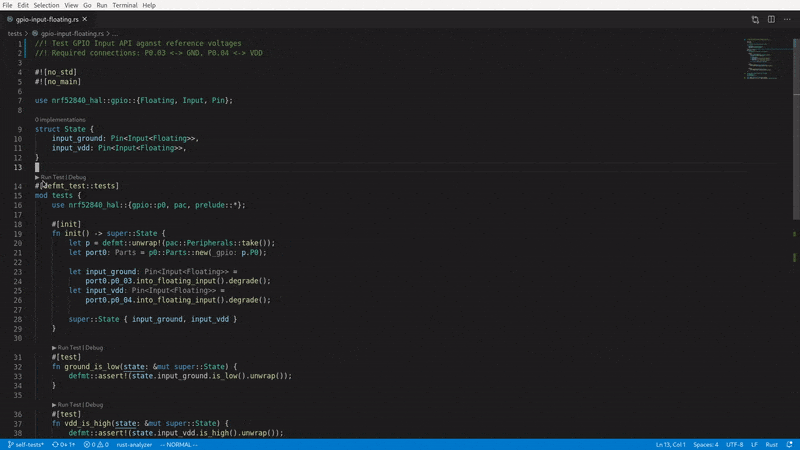800x450 pixels.
Task: Click the breadcrumb trailing ellipsis segment
Action: coord(115,34)
